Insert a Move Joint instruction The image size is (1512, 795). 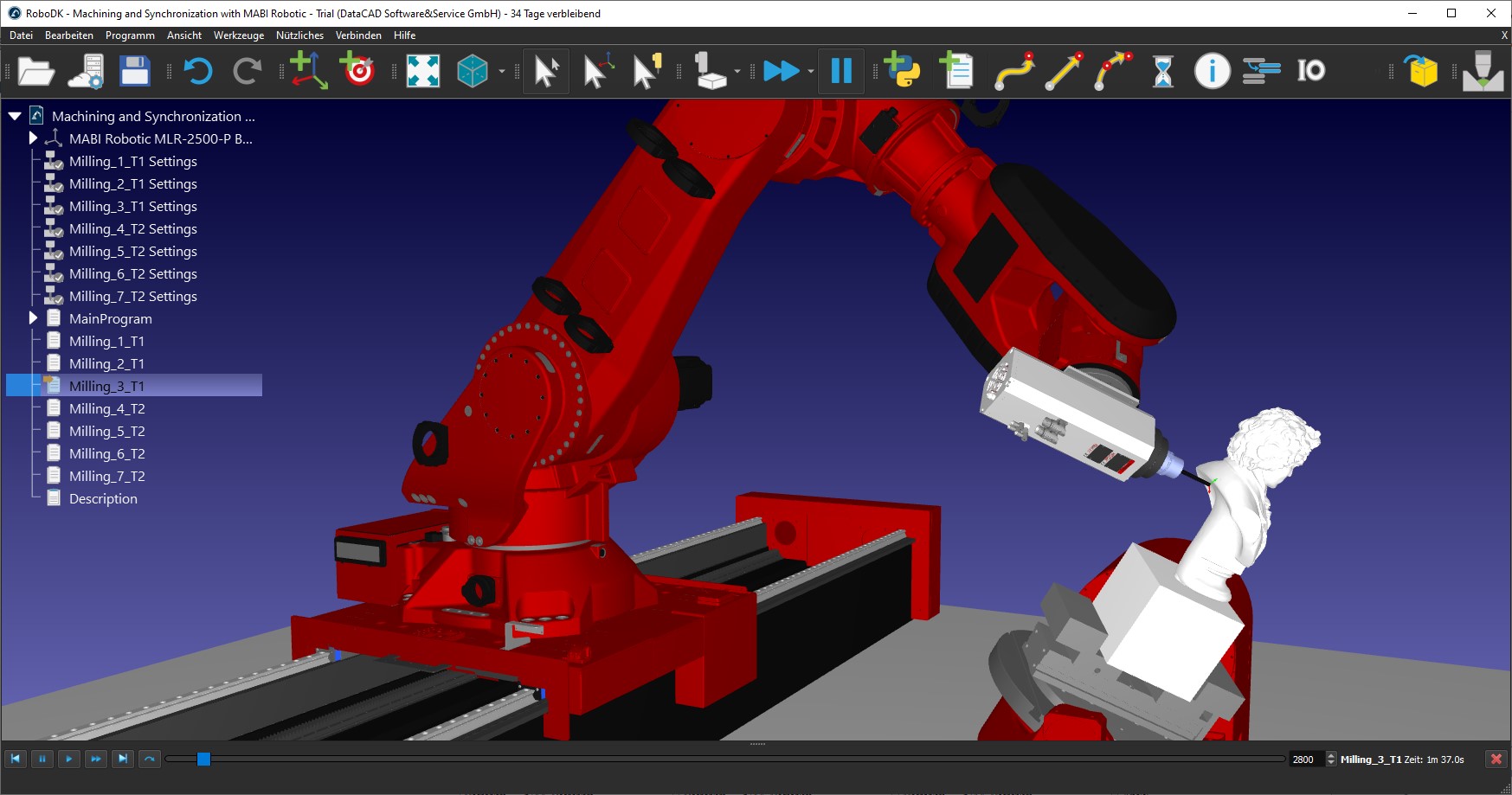[1013, 71]
